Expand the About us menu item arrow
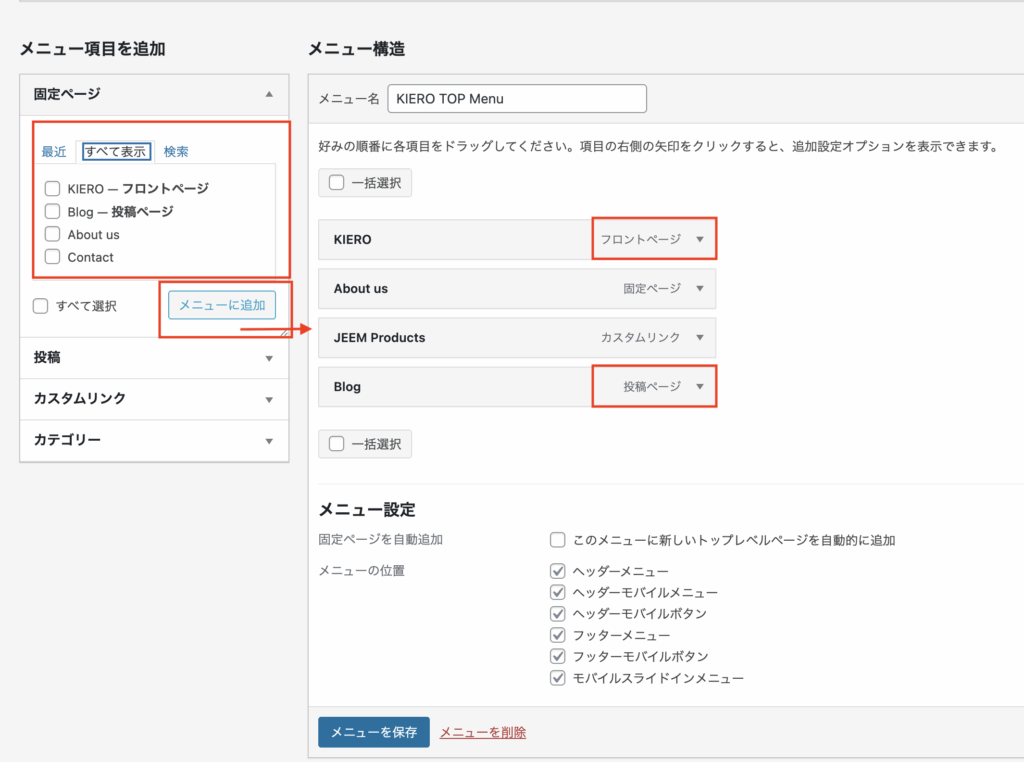 [x=700, y=289]
